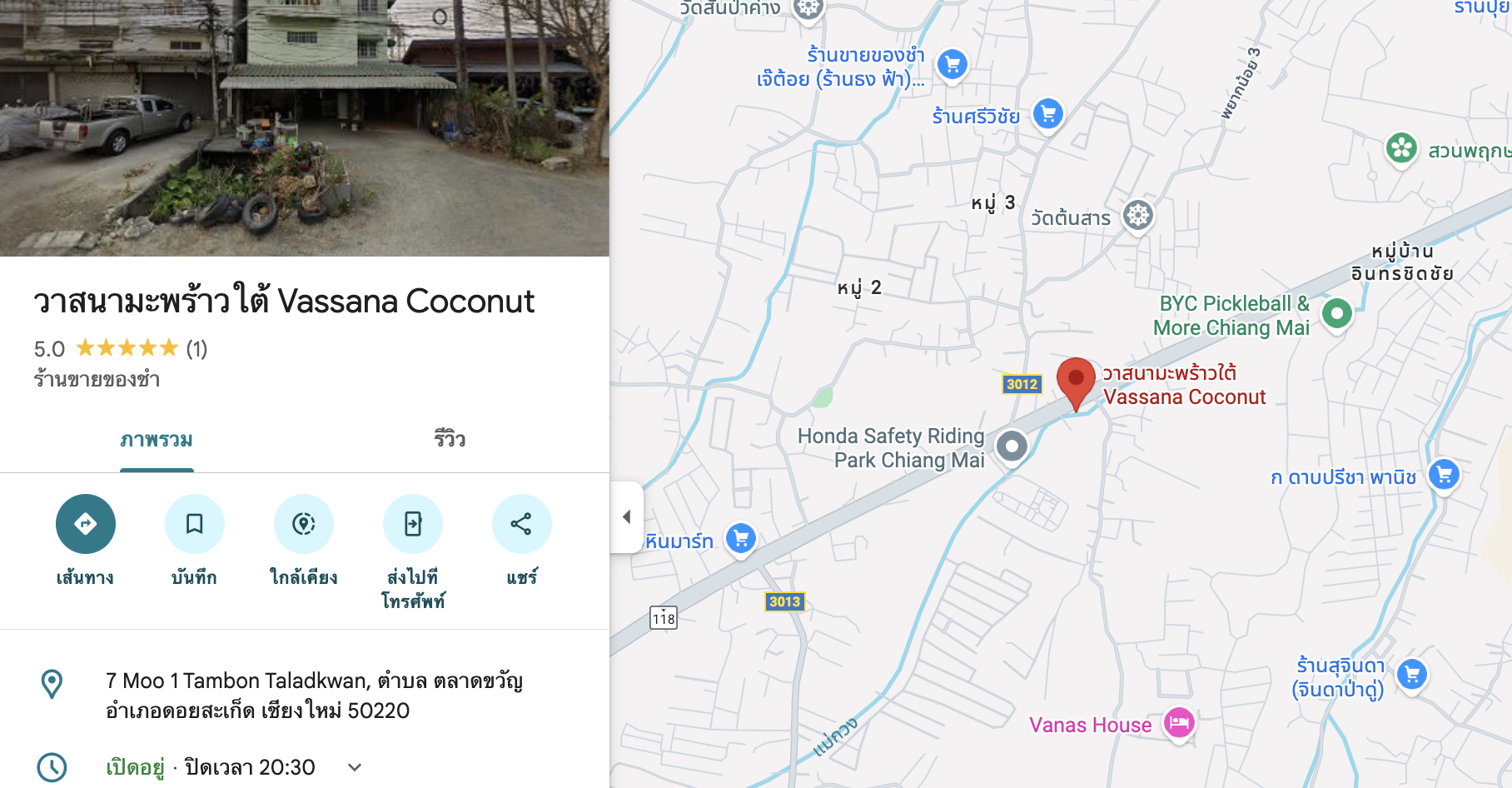Click the ร้านขายของชำ category link

click(x=97, y=380)
